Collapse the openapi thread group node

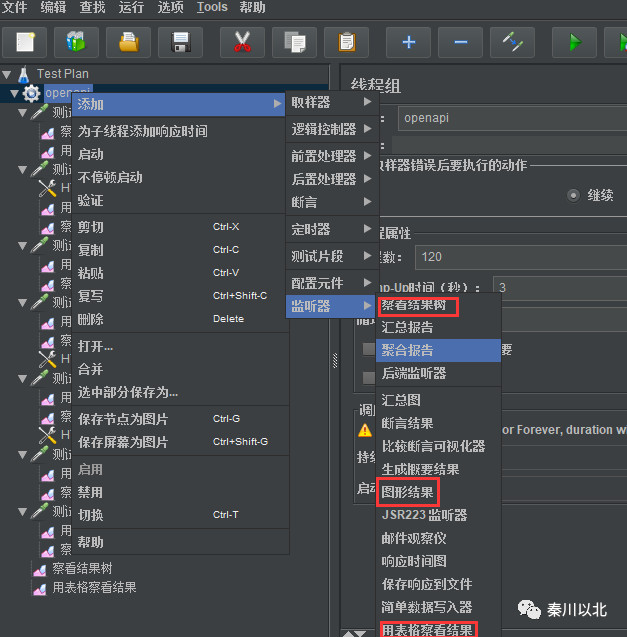tap(14, 93)
